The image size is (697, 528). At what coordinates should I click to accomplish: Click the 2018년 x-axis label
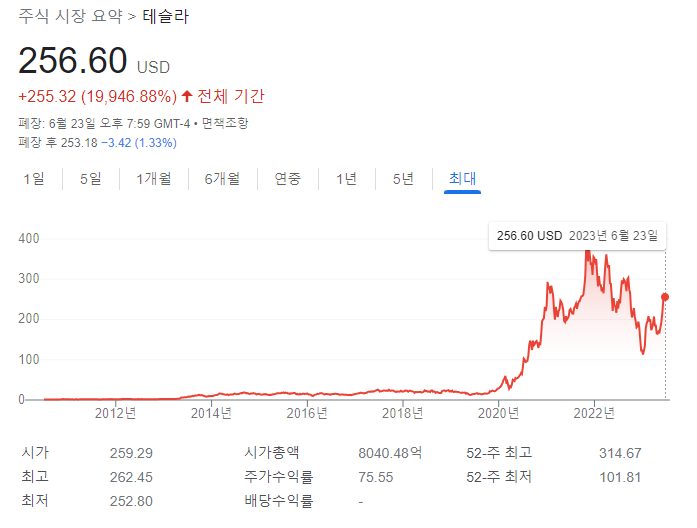[402, 413]
